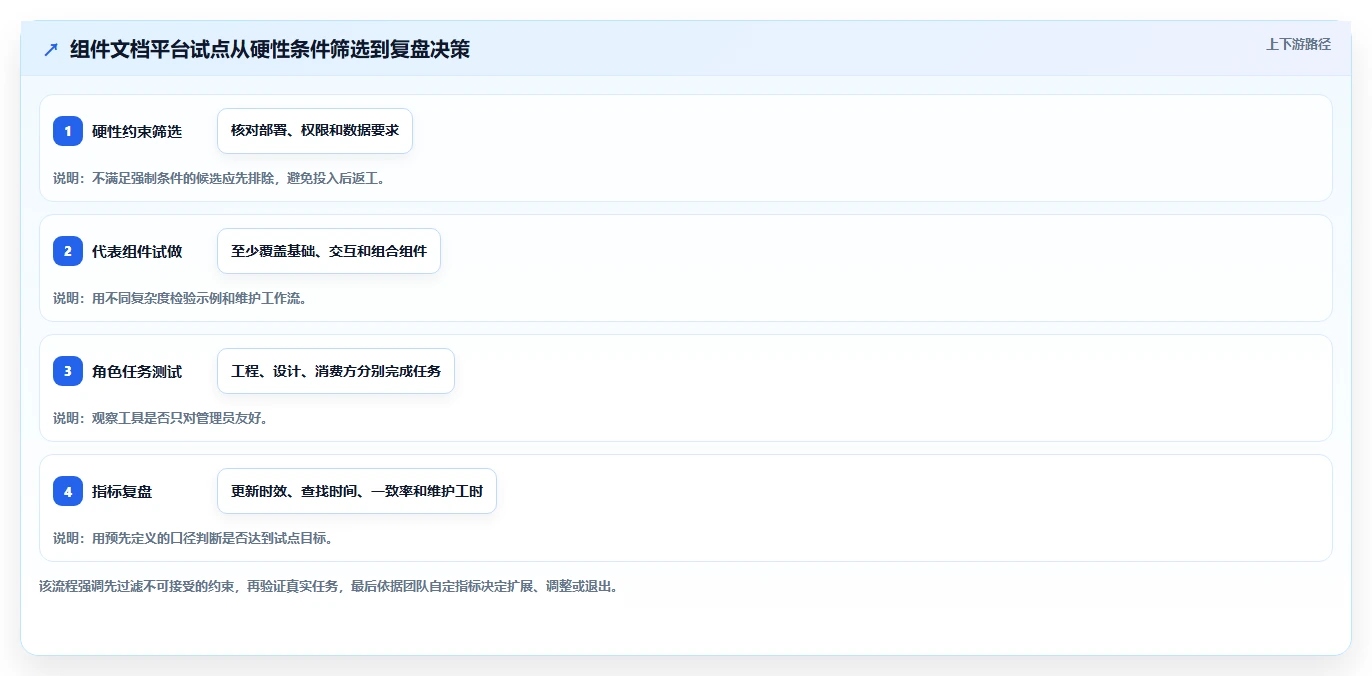The width and height of the screenshot is (1372, 676).
Task: Click the title 组件文档平台试点从硬性条件筛选到复盘决策
Action: [270, 49]
